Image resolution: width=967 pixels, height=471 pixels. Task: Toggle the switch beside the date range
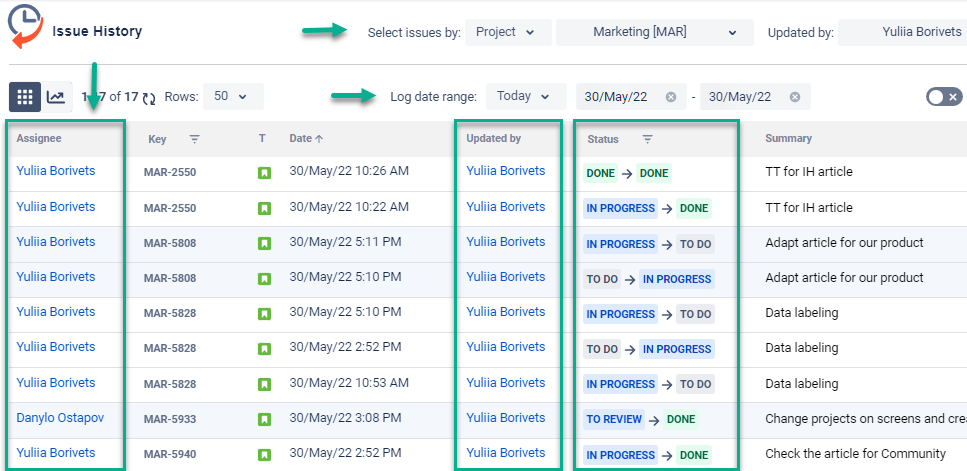pyautogui.click(x=944, y=97)
